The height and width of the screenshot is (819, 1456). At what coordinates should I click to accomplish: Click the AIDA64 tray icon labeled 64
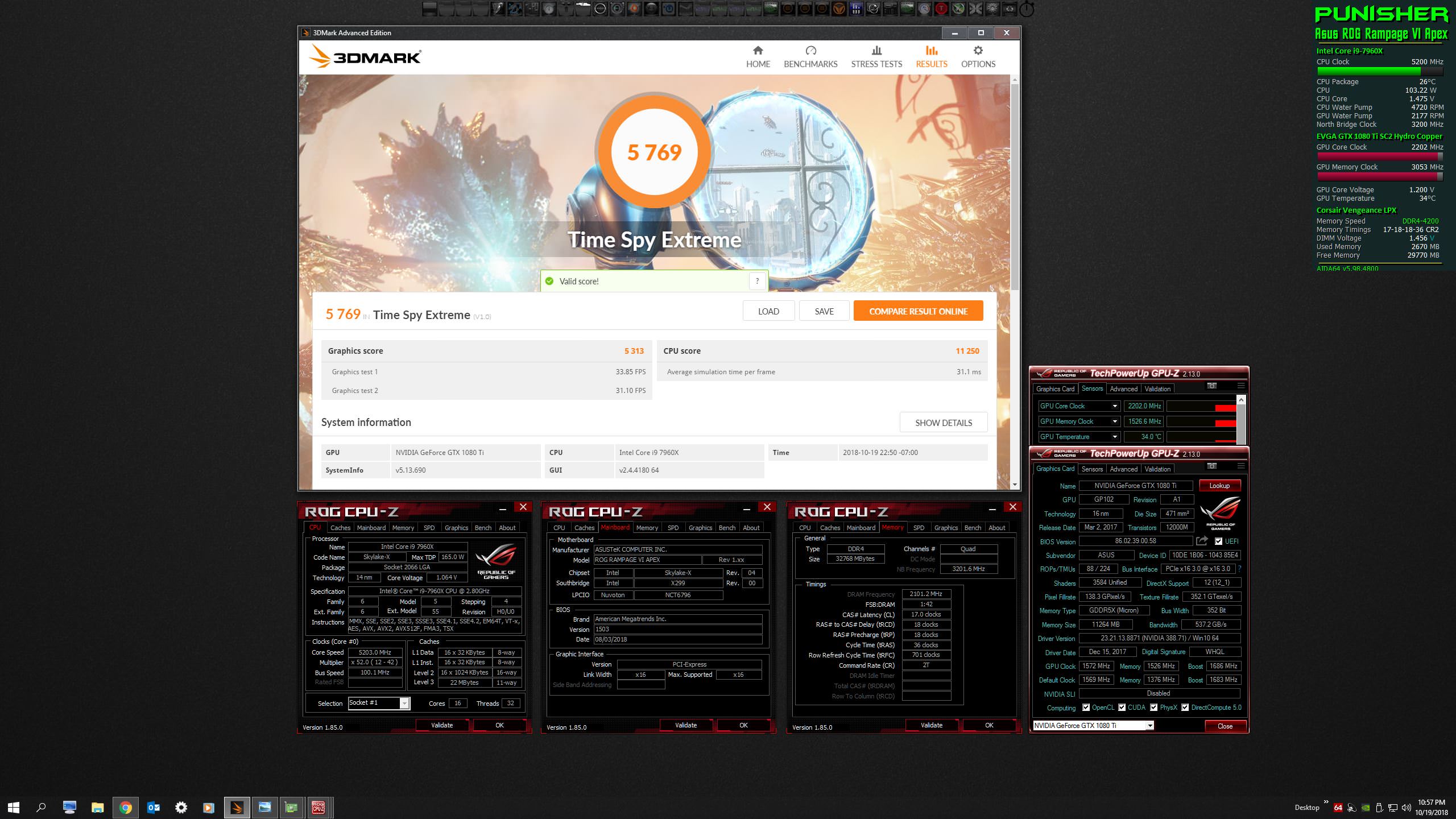pos(1338,808)
